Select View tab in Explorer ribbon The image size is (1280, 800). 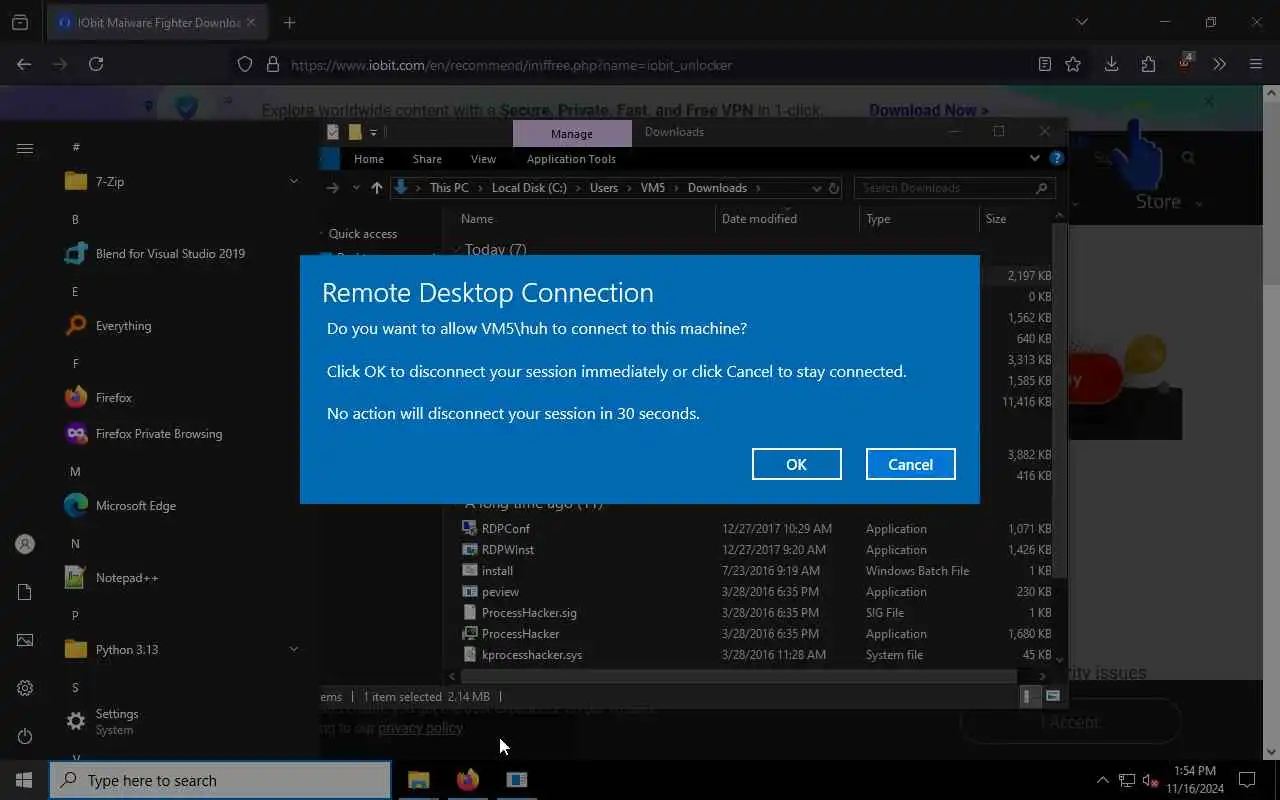pos(483,159)
